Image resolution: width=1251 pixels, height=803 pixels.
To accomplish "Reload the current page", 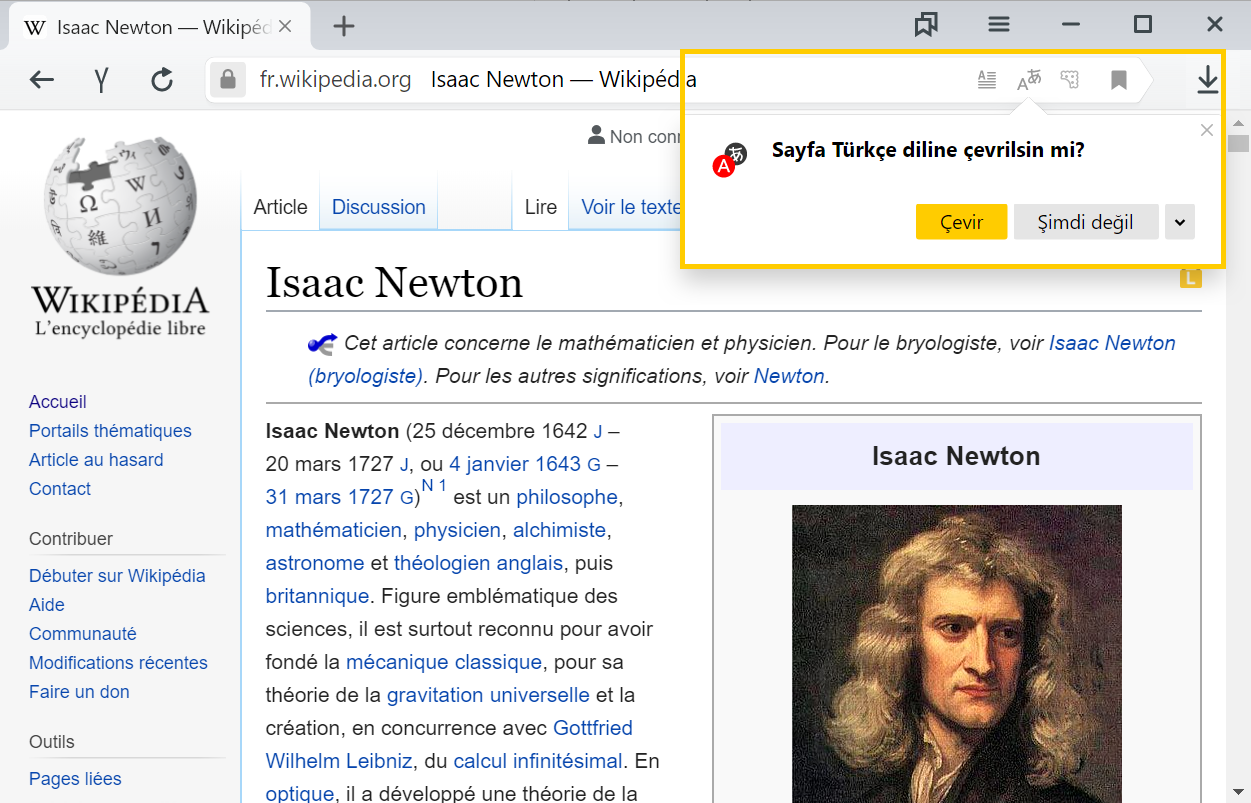I will pyautogui.click(x=162, y=80).
